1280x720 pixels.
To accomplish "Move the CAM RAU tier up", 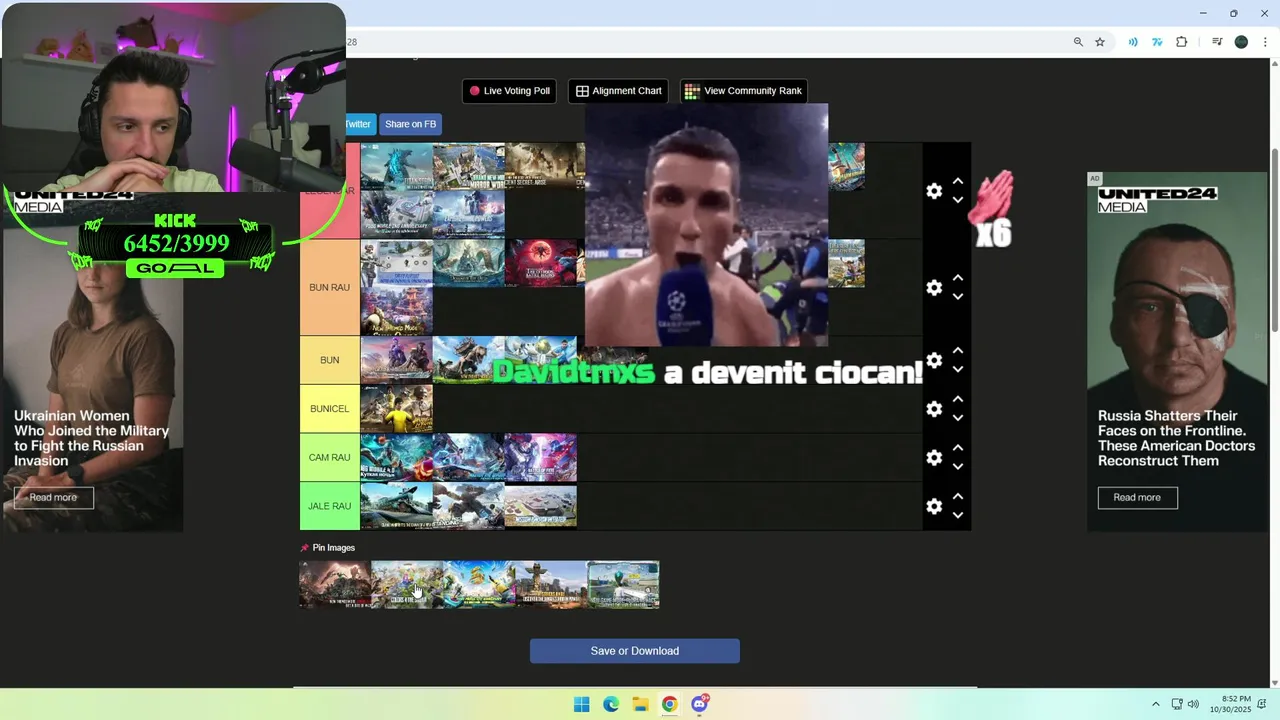I will coord(958,448).
